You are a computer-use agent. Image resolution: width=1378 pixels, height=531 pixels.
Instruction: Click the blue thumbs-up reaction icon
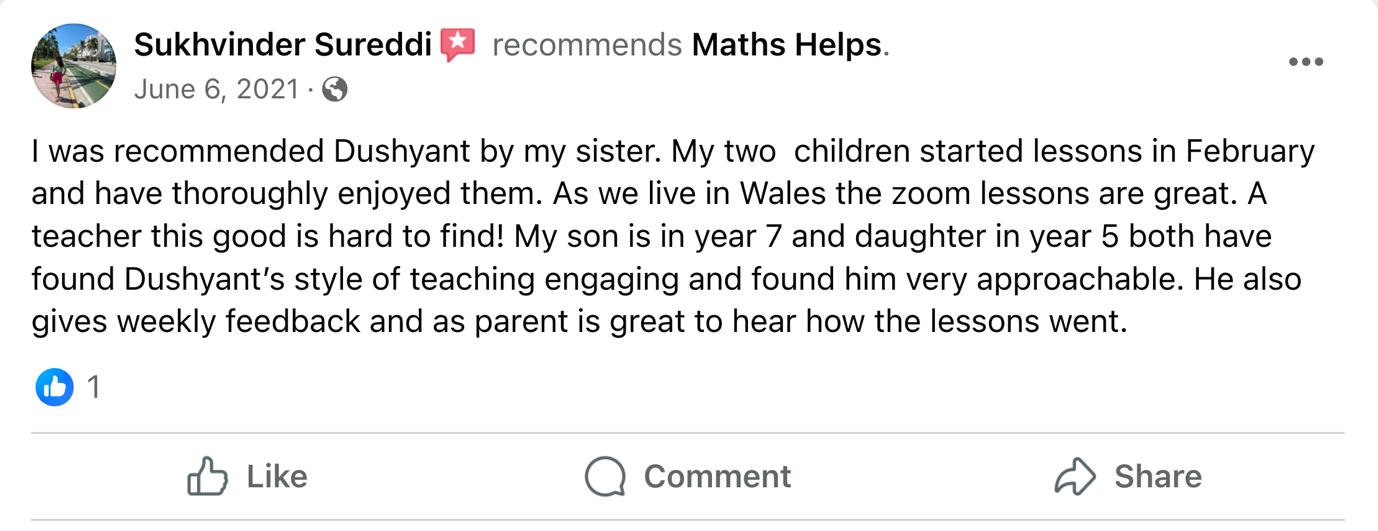coord(54,387)
